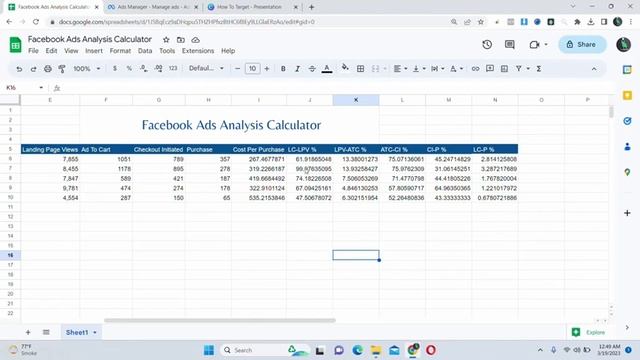Increase font size plus button
The image size is (640, 360).
267,69
